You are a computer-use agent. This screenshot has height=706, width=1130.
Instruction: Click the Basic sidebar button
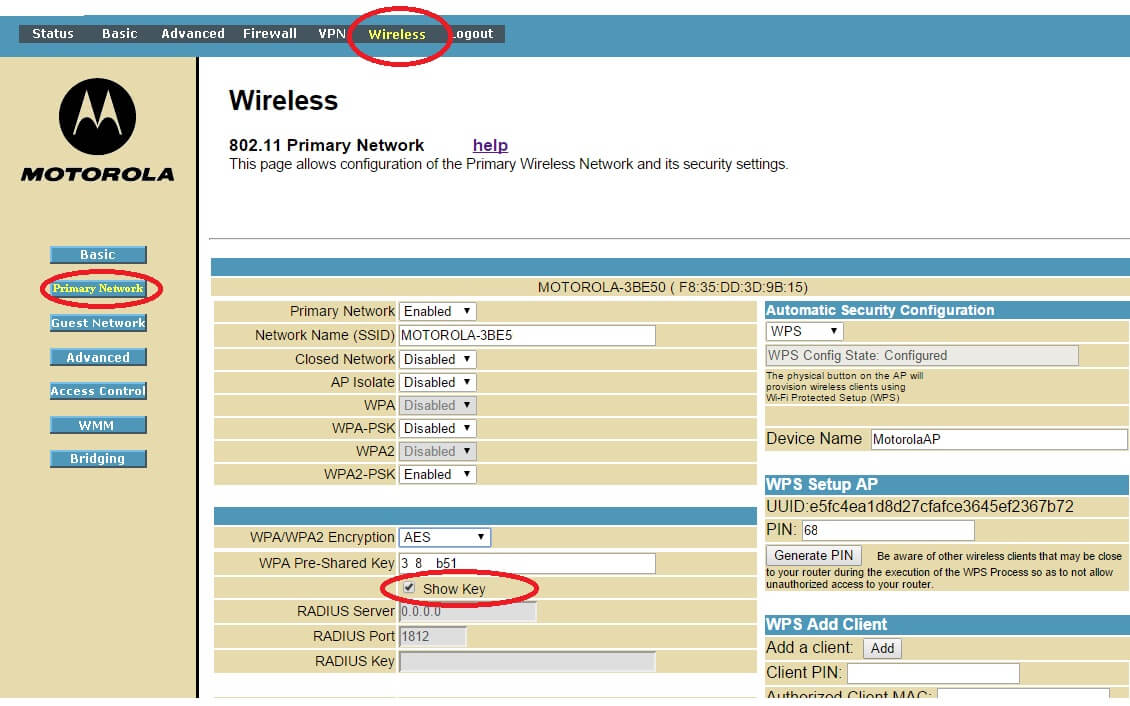click(x=98, y=254)
